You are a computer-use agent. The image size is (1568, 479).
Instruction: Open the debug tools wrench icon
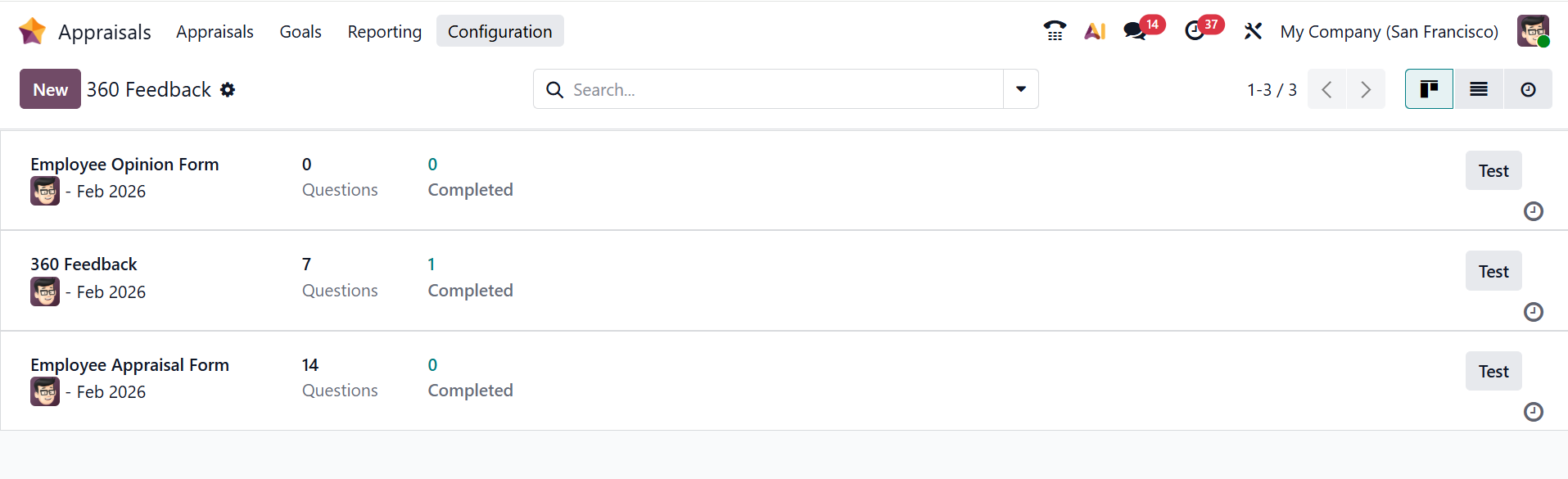pyautogui.click(x=1253, y=31)
